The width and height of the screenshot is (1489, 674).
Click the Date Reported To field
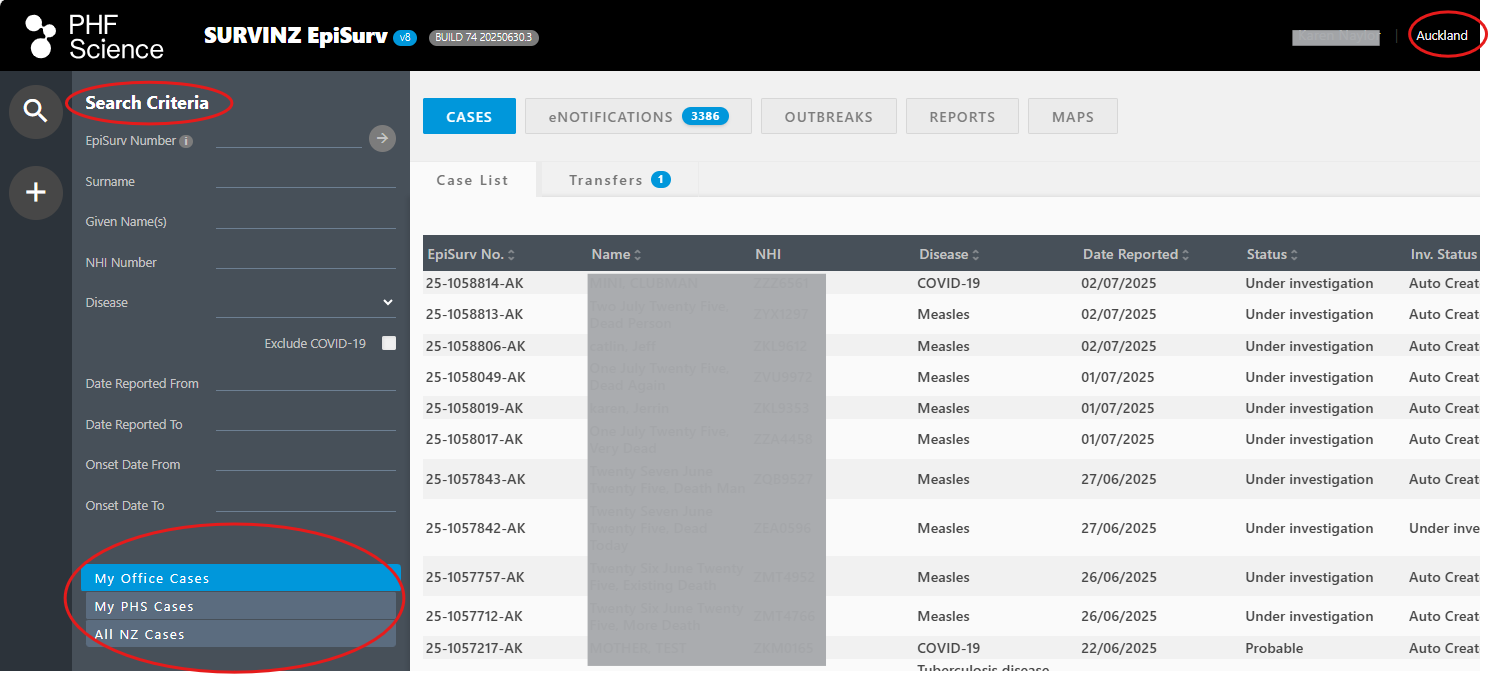tap(306, 423)
